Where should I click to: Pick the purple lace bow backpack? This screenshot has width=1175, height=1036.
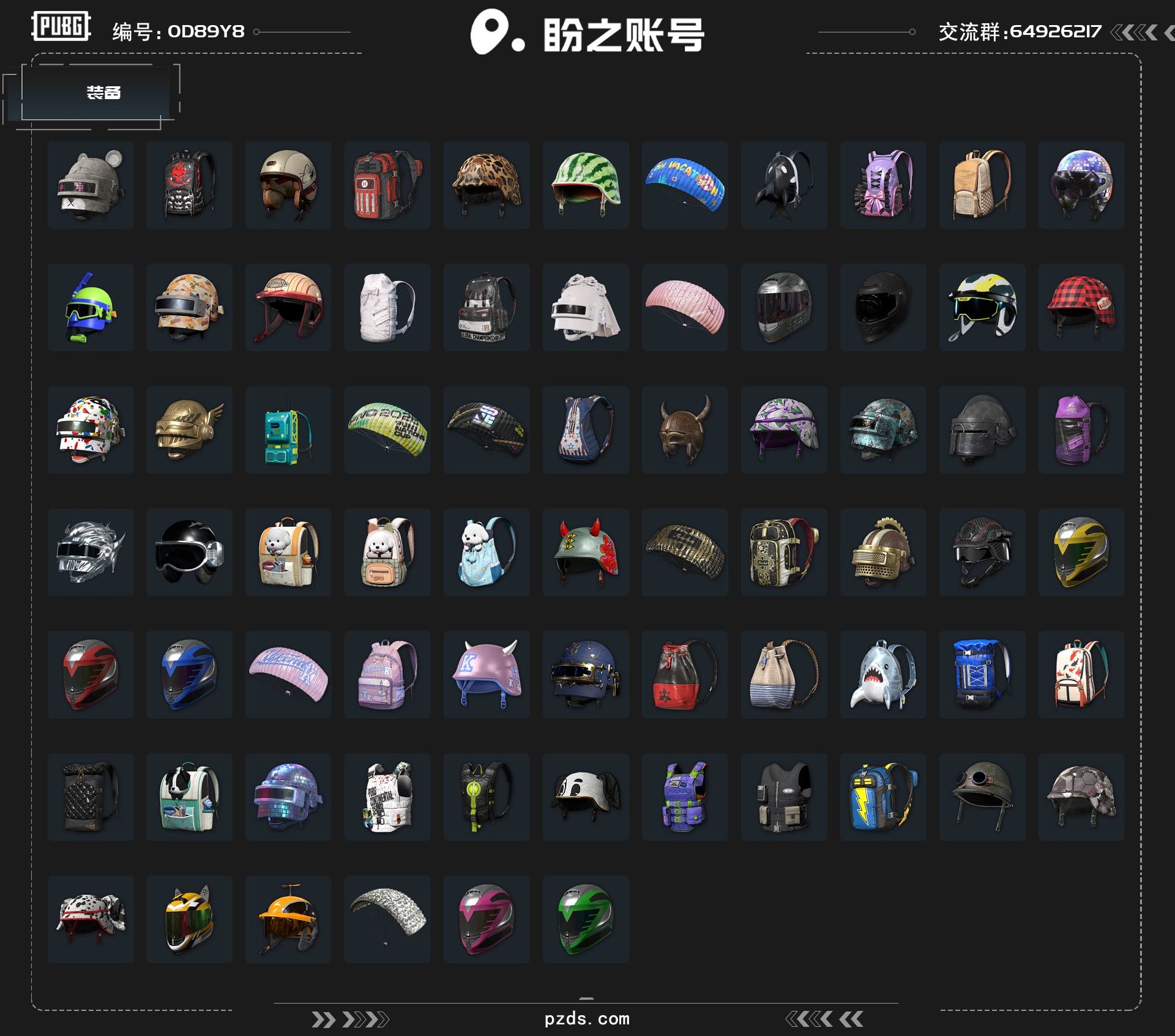tap(883, 185)
